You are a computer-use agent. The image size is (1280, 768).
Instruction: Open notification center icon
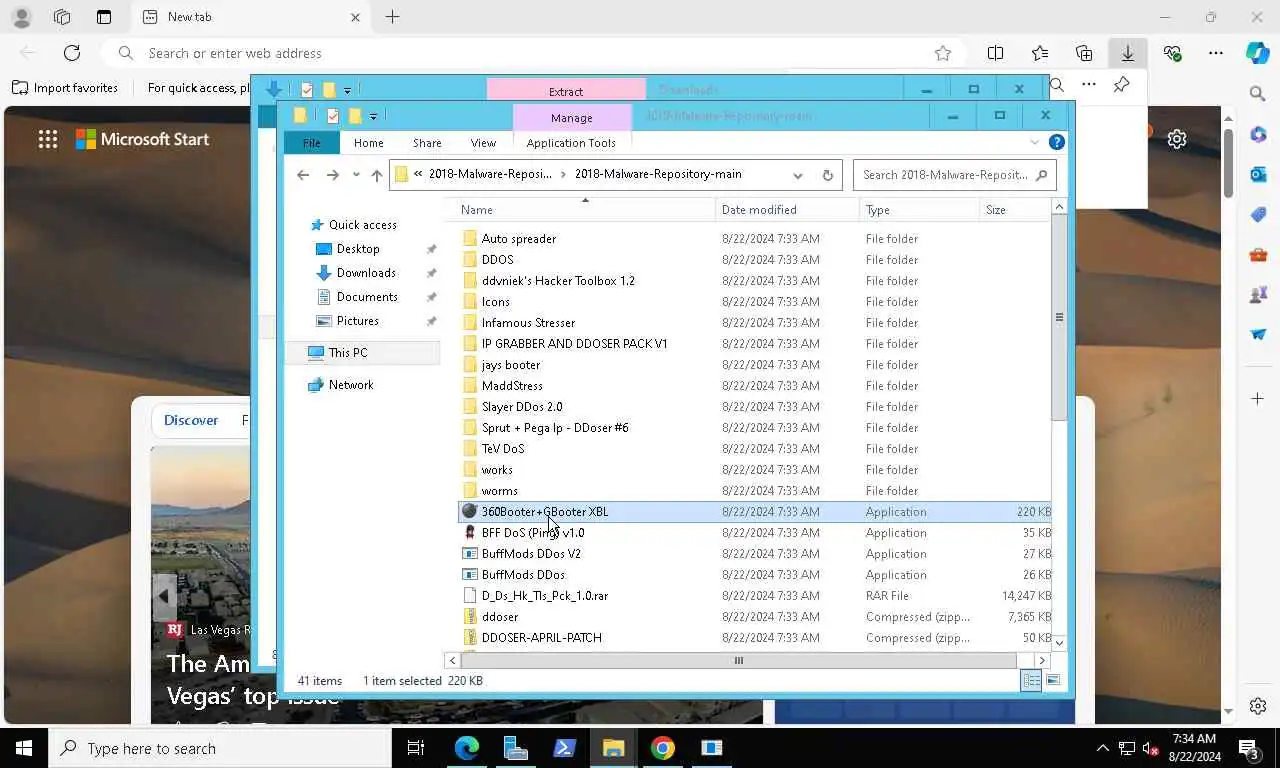tap(1249, 748)
